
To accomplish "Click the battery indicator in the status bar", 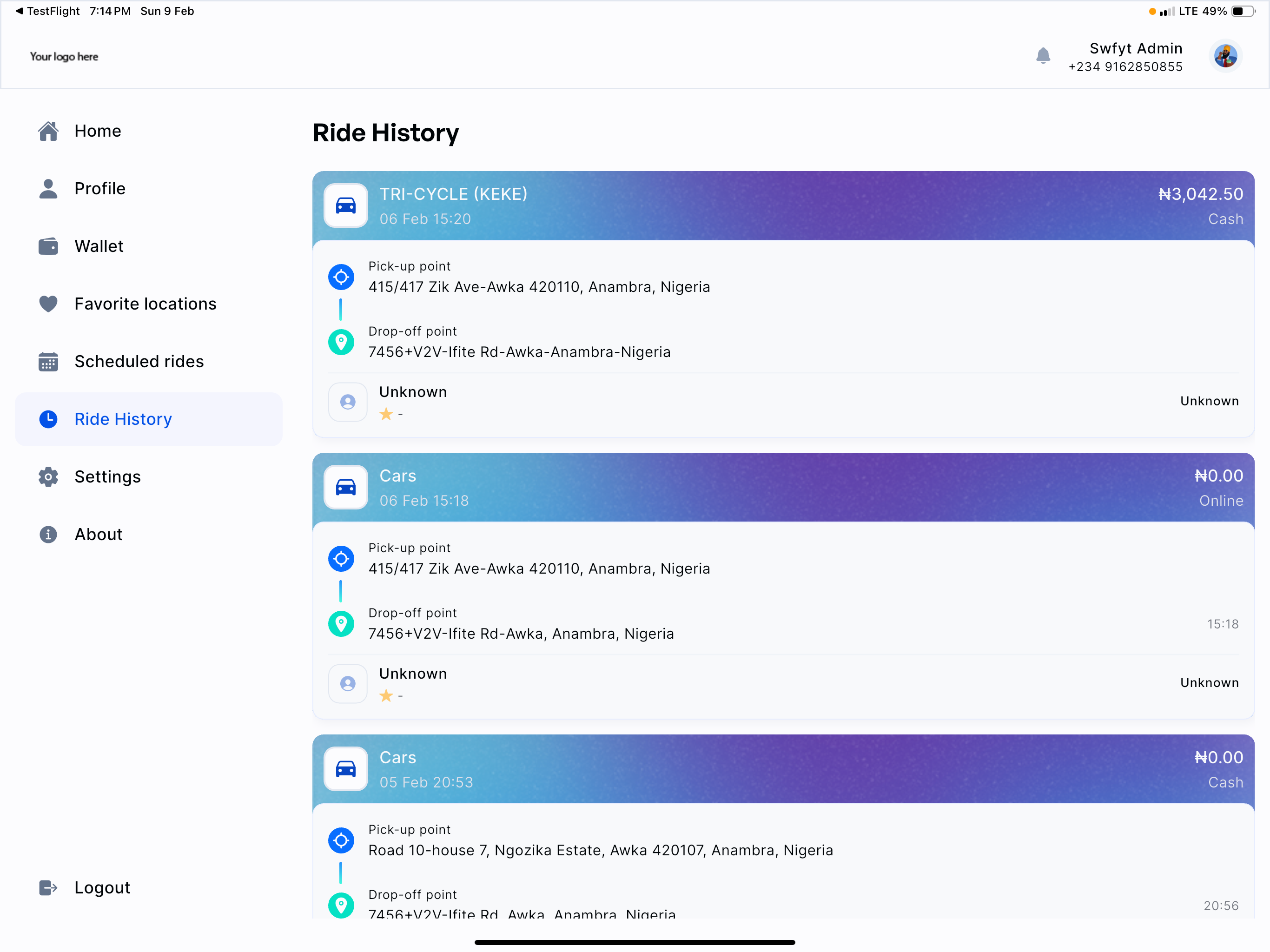I will (1244, 12).
